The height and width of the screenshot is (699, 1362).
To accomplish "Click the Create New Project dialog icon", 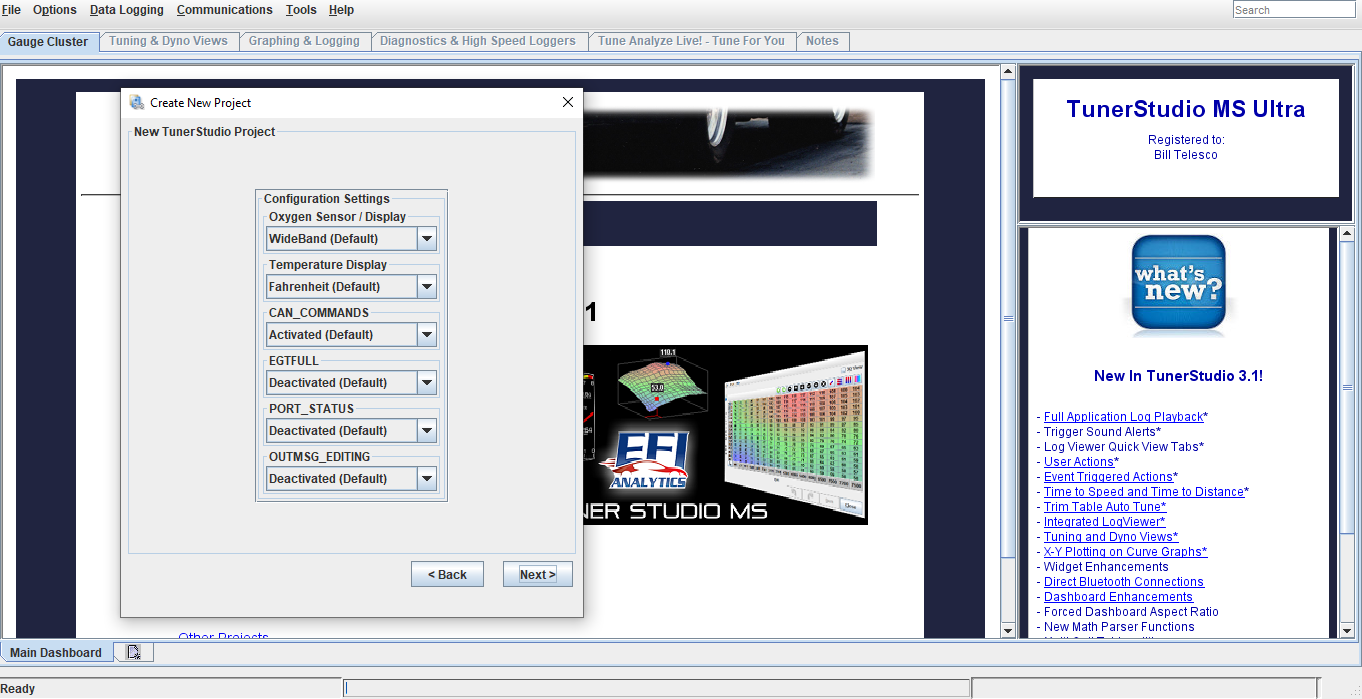I will pos(137,102).
